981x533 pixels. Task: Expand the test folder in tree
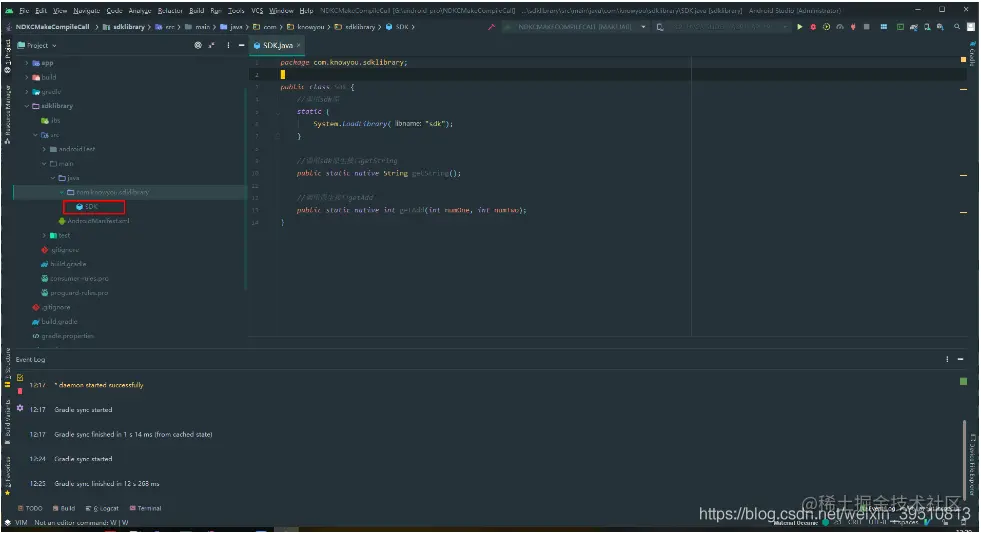tap(44, 235)
